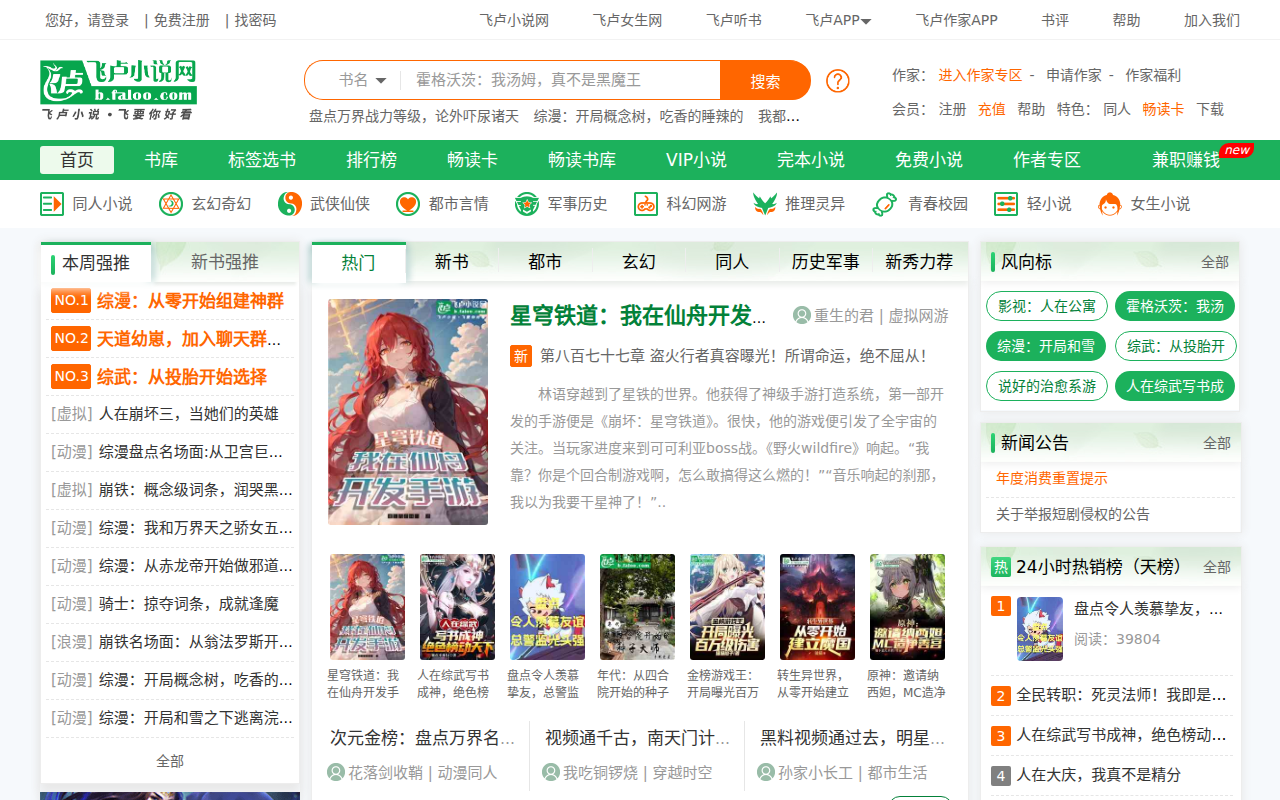Open the 转生异世界 book cover
Viewport: 1280px width, 800px height.
(817, 607)
